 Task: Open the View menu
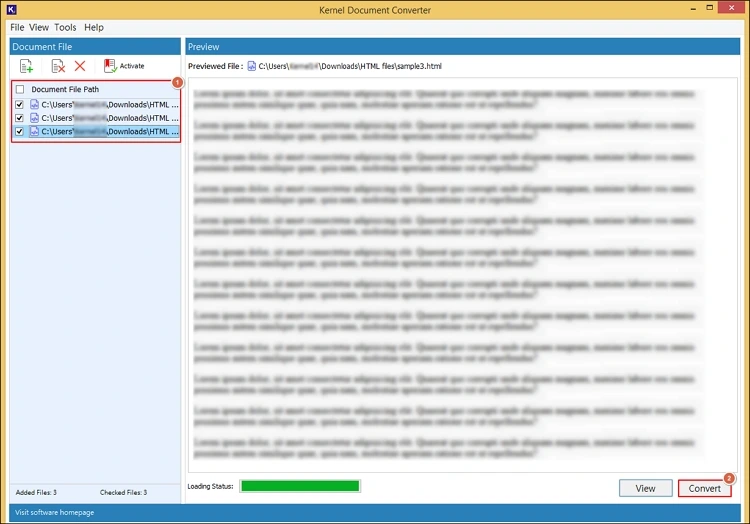point(39,28)
